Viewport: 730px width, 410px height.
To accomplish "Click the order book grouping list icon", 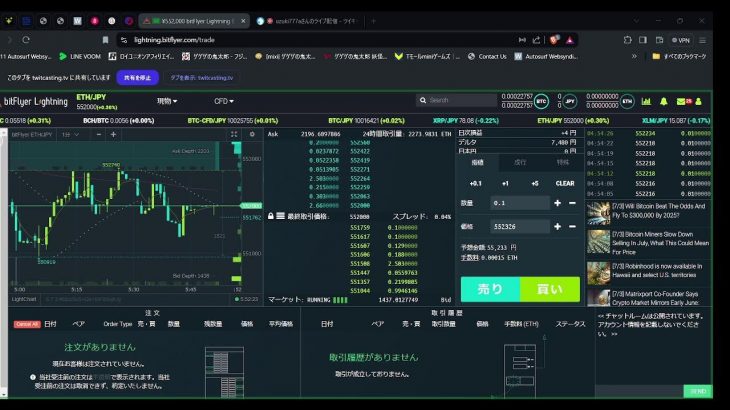I will (280, 216).
